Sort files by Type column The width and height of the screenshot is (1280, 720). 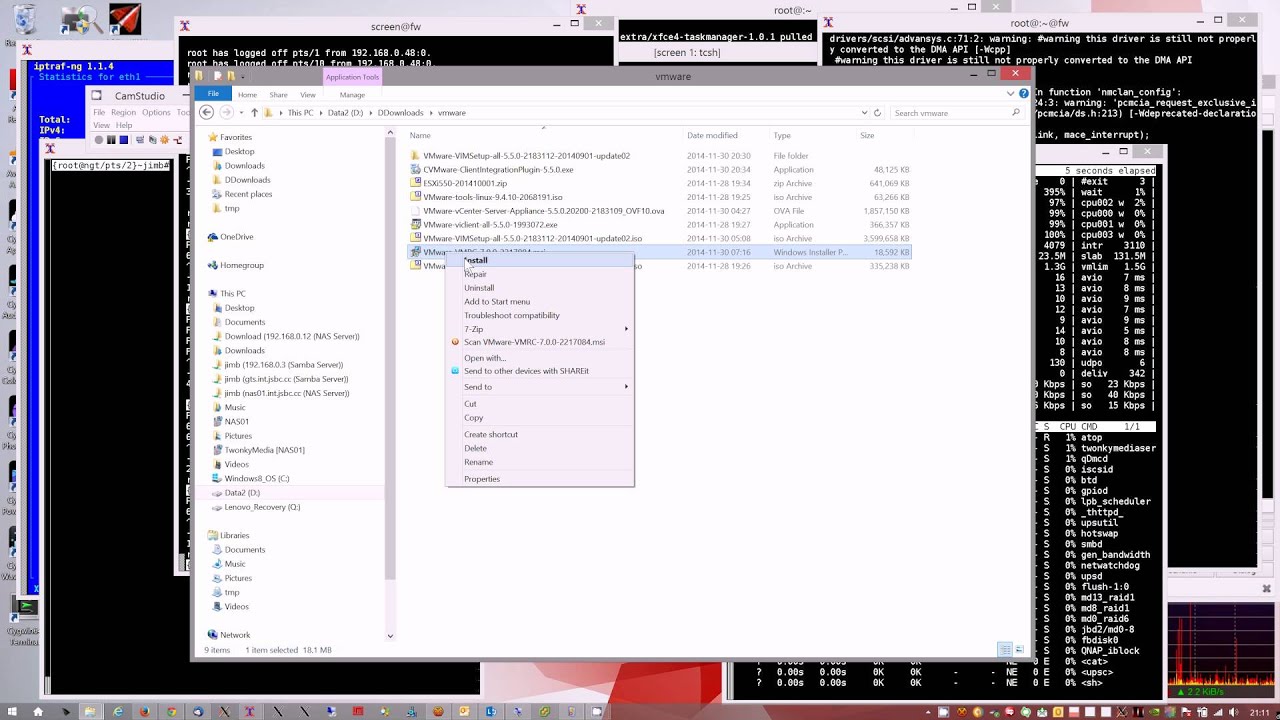[x=782, y=136]
